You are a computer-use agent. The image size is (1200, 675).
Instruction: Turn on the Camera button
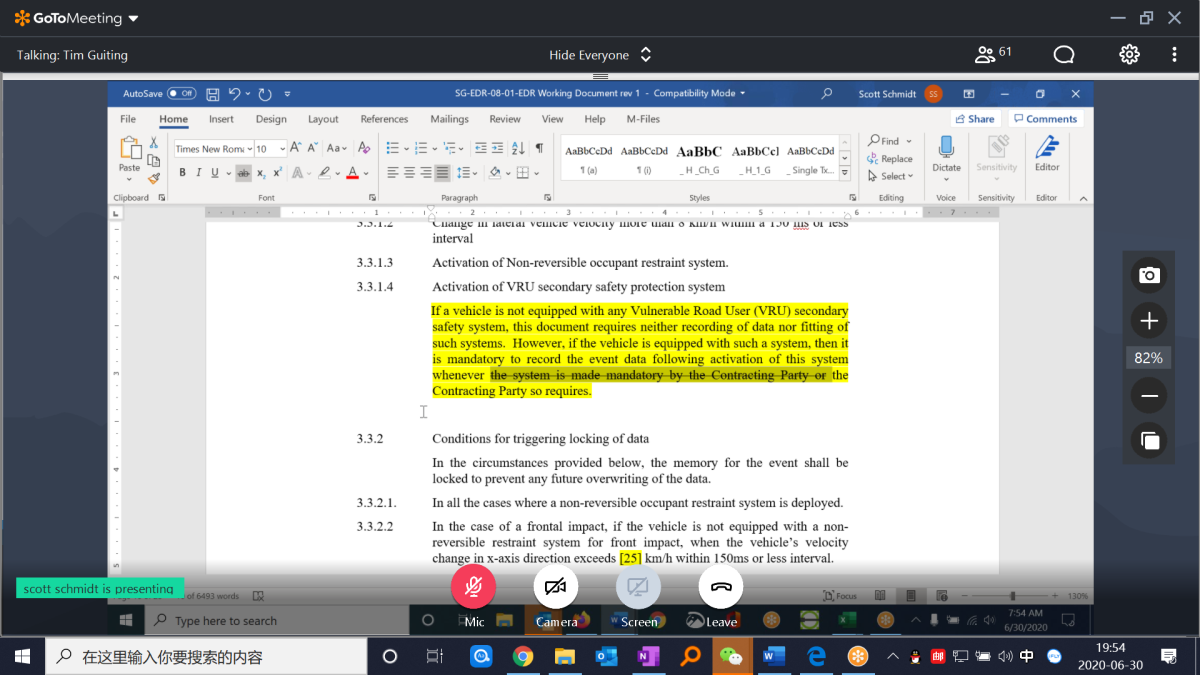(556, 588)
